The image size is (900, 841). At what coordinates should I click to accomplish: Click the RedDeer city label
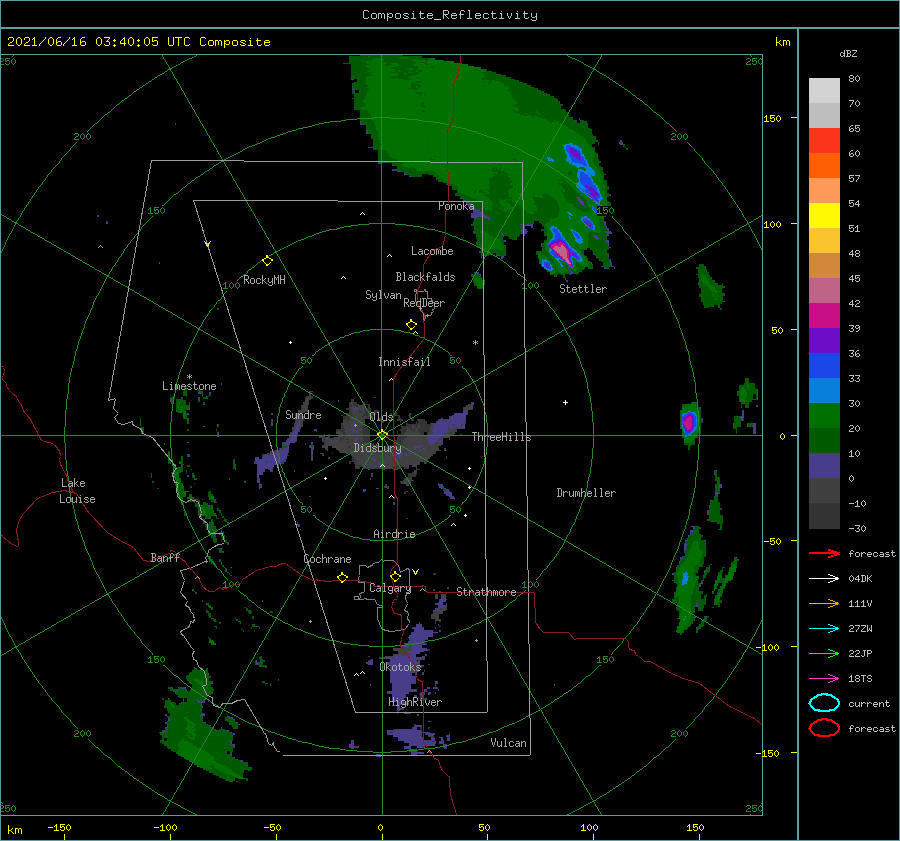[x=424, y=303]
